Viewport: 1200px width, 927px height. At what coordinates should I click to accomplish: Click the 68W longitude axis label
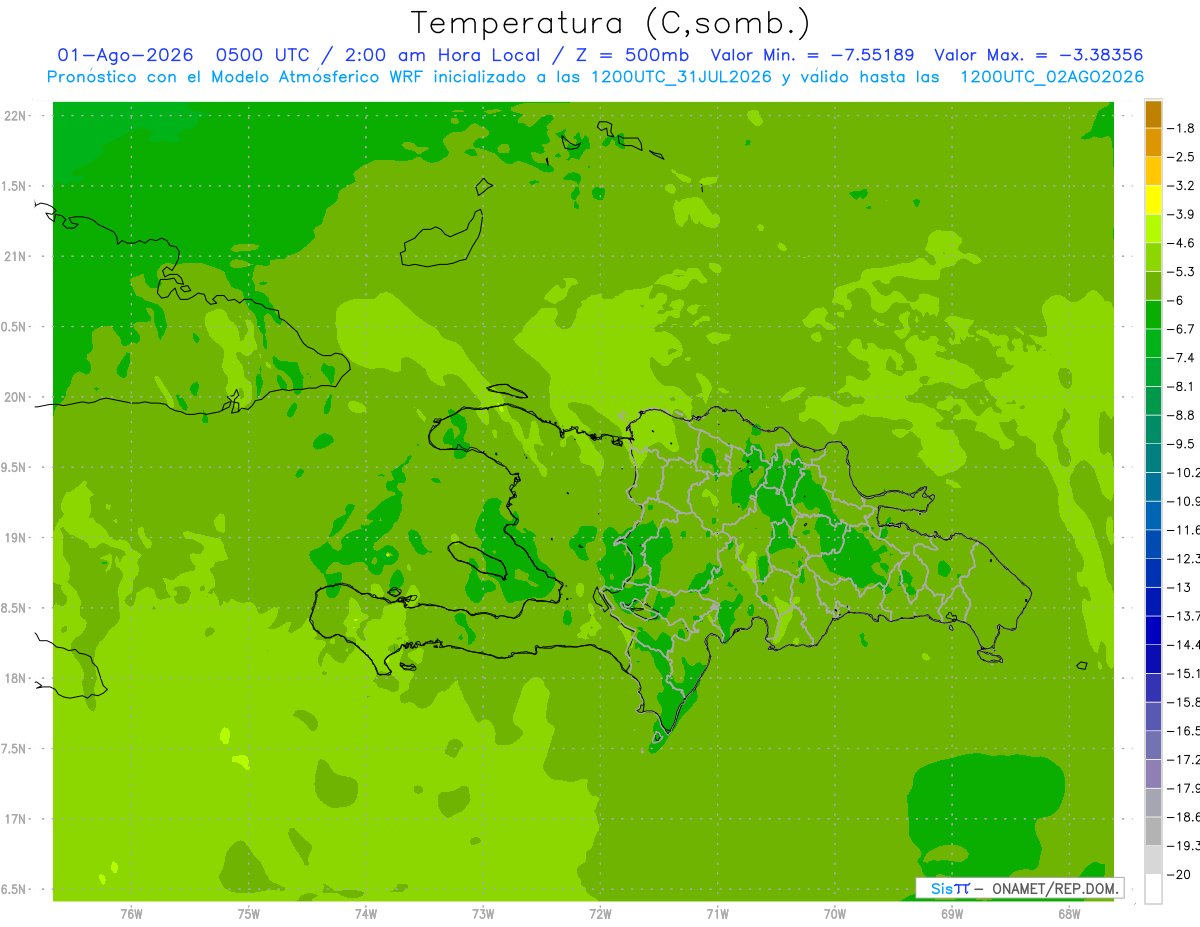(1069, 913)
